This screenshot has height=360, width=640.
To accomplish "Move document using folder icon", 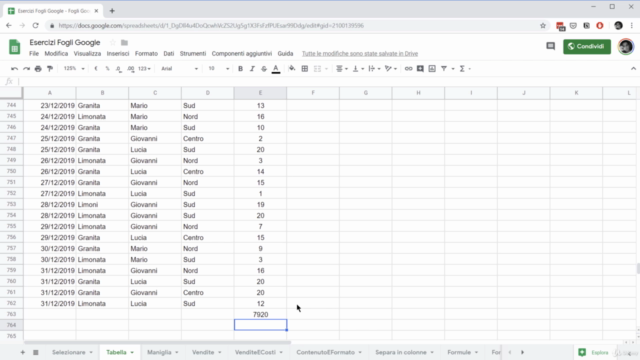I will point(124,42).
